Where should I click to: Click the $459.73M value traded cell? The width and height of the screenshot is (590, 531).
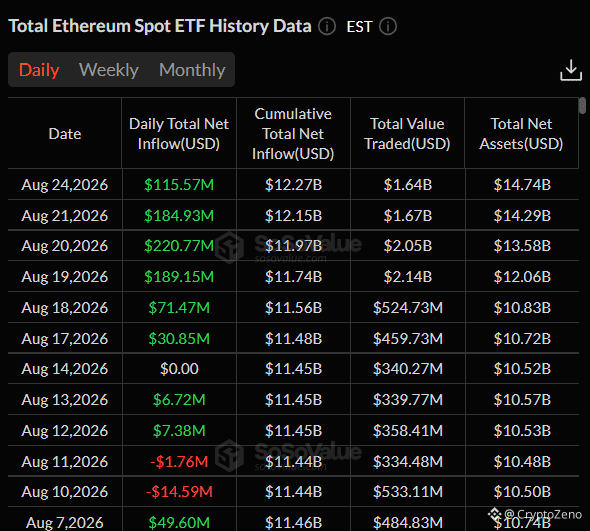click(408, 339)
